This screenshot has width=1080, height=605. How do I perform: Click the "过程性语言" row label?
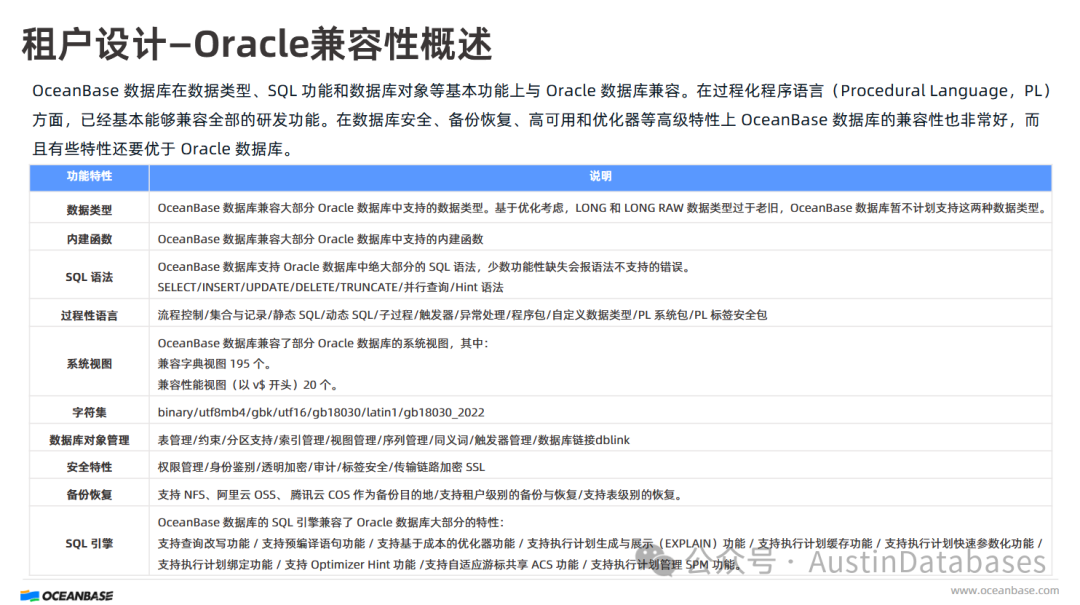pyautogui.click(x=90, y=316)
